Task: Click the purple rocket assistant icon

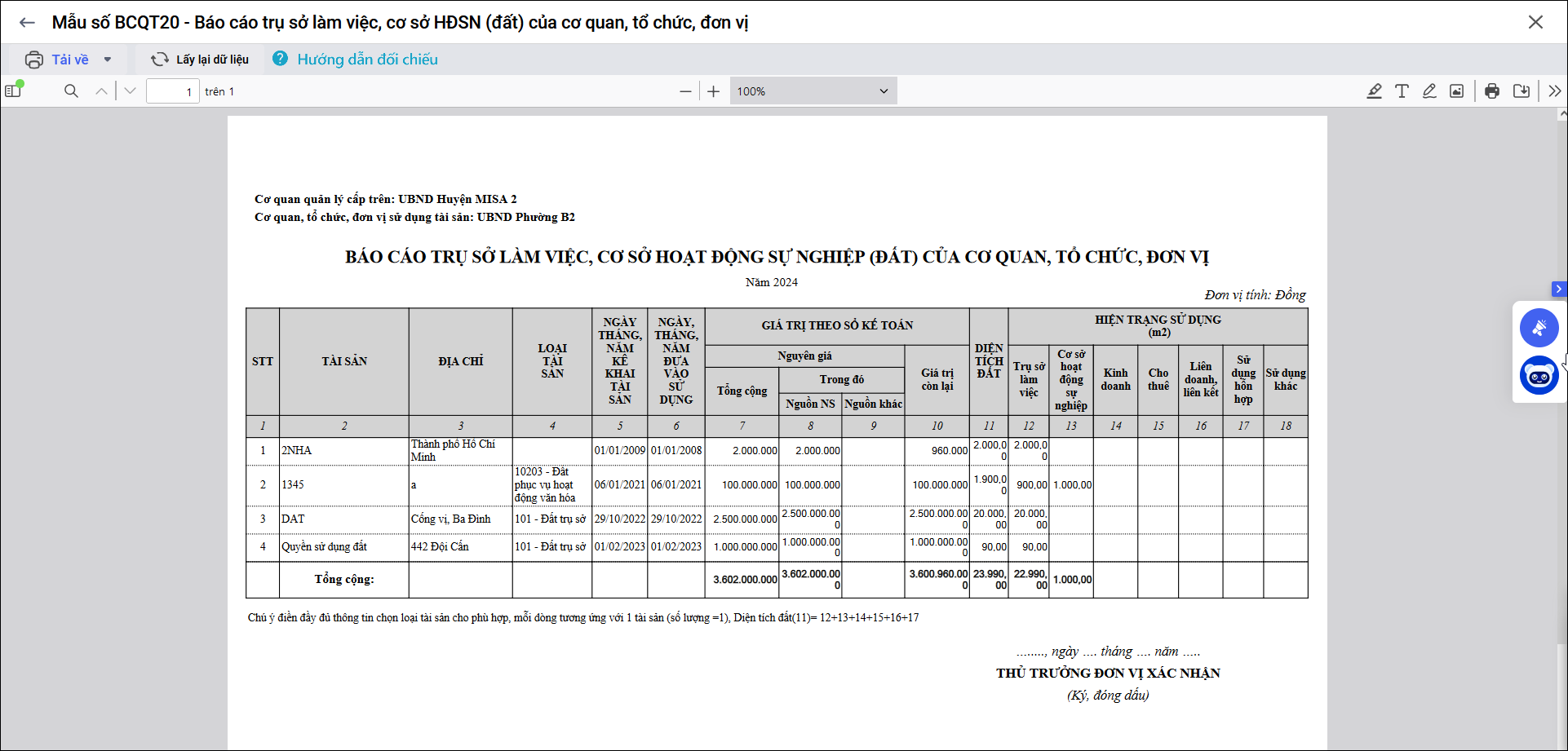Action: tap(1539, 328)
